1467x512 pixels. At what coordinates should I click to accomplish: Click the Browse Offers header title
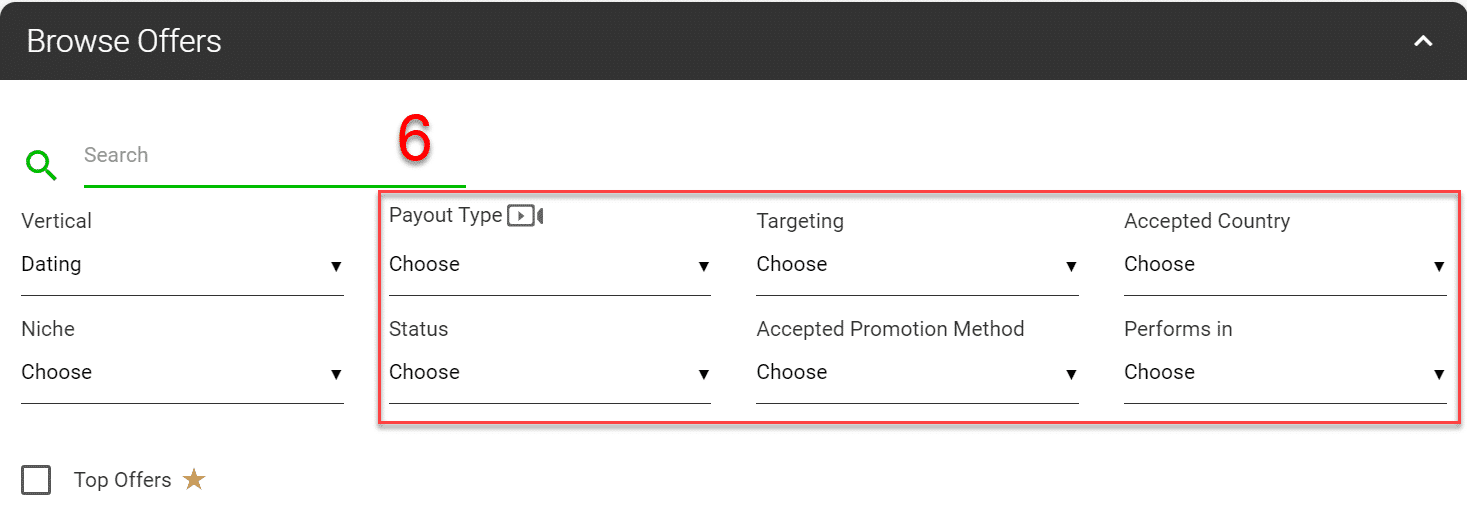pos(124,41)
